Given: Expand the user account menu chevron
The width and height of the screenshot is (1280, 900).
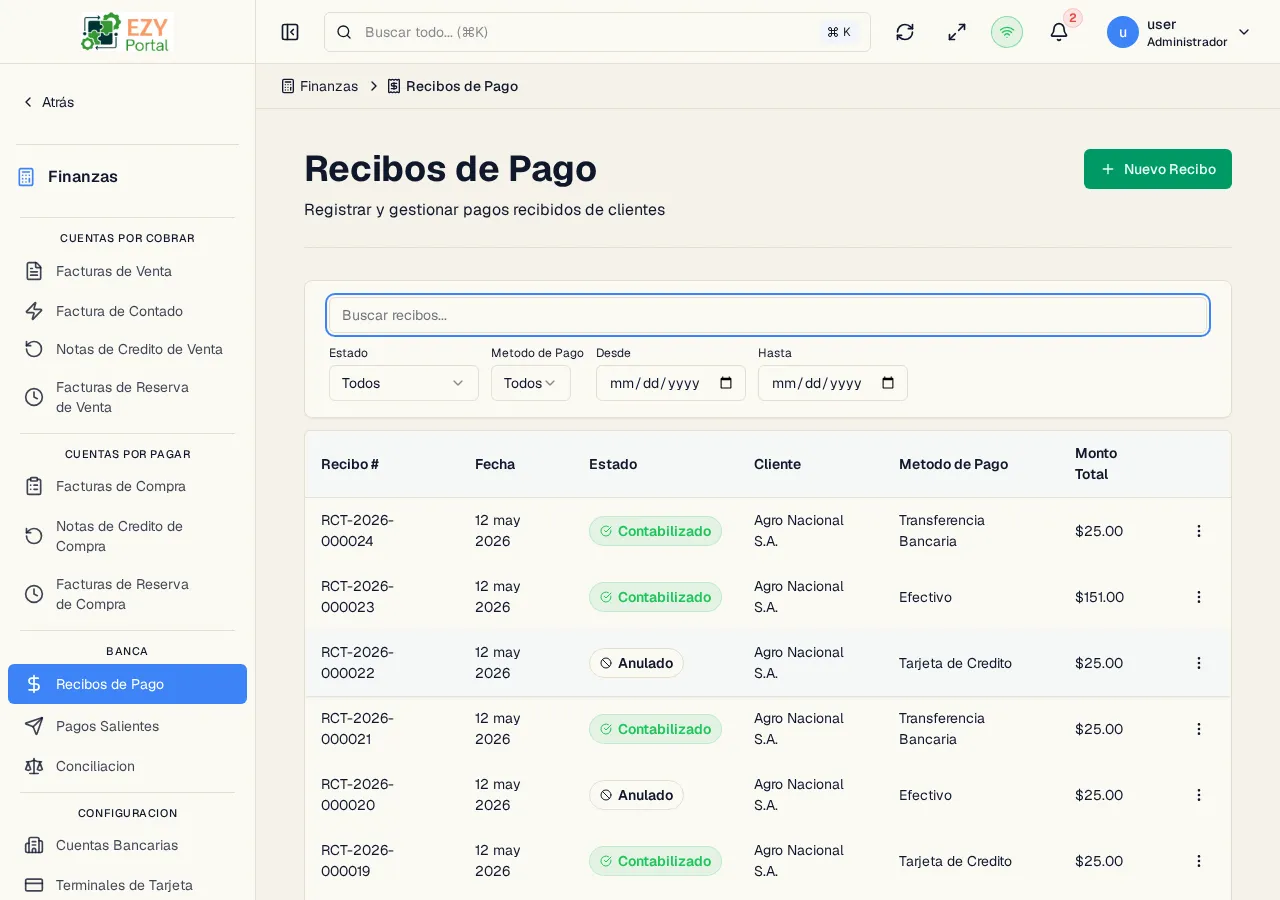Looking at the screenshot, I should pyautogui.click(x=1244, y=32).
